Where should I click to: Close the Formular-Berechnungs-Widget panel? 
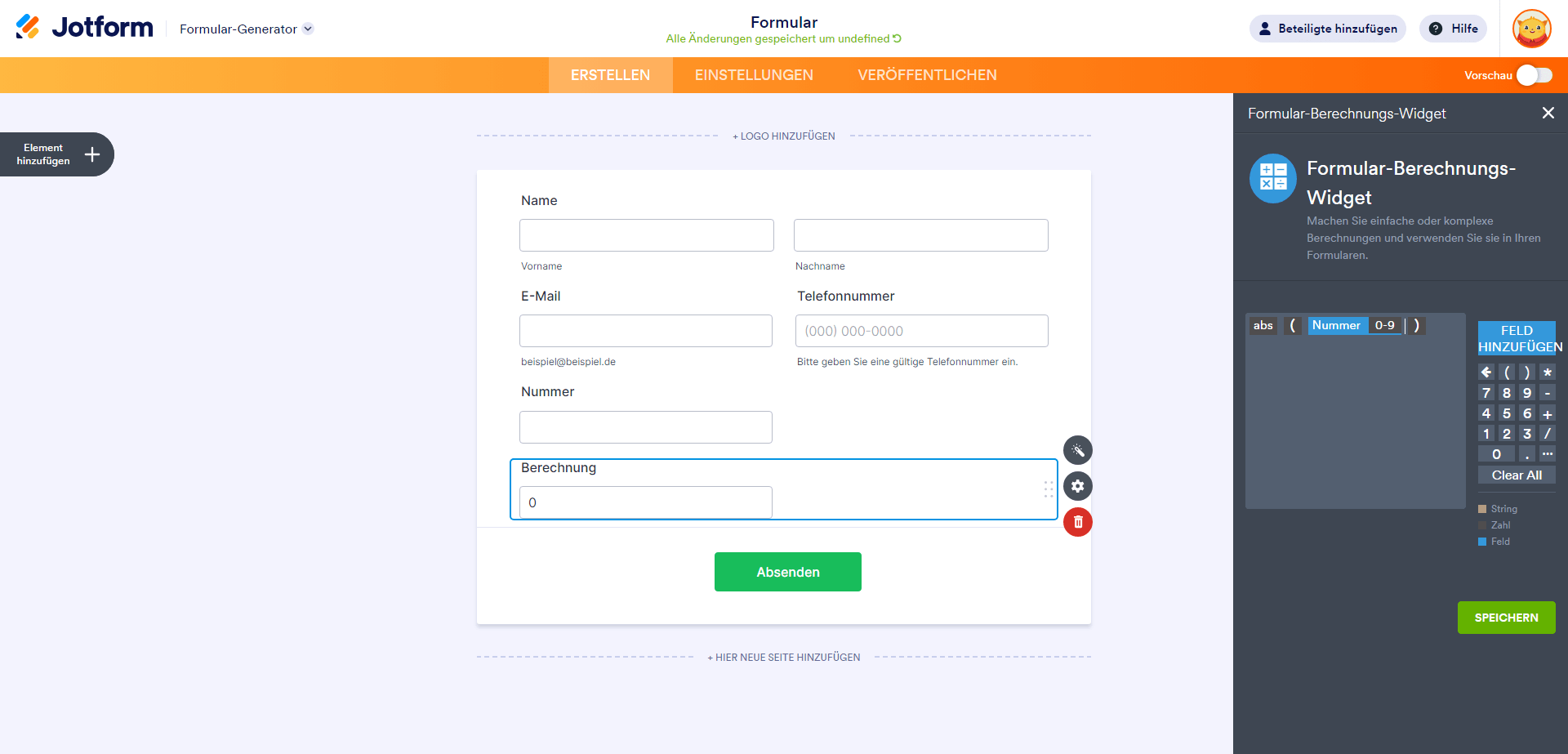pos(1548,114)
